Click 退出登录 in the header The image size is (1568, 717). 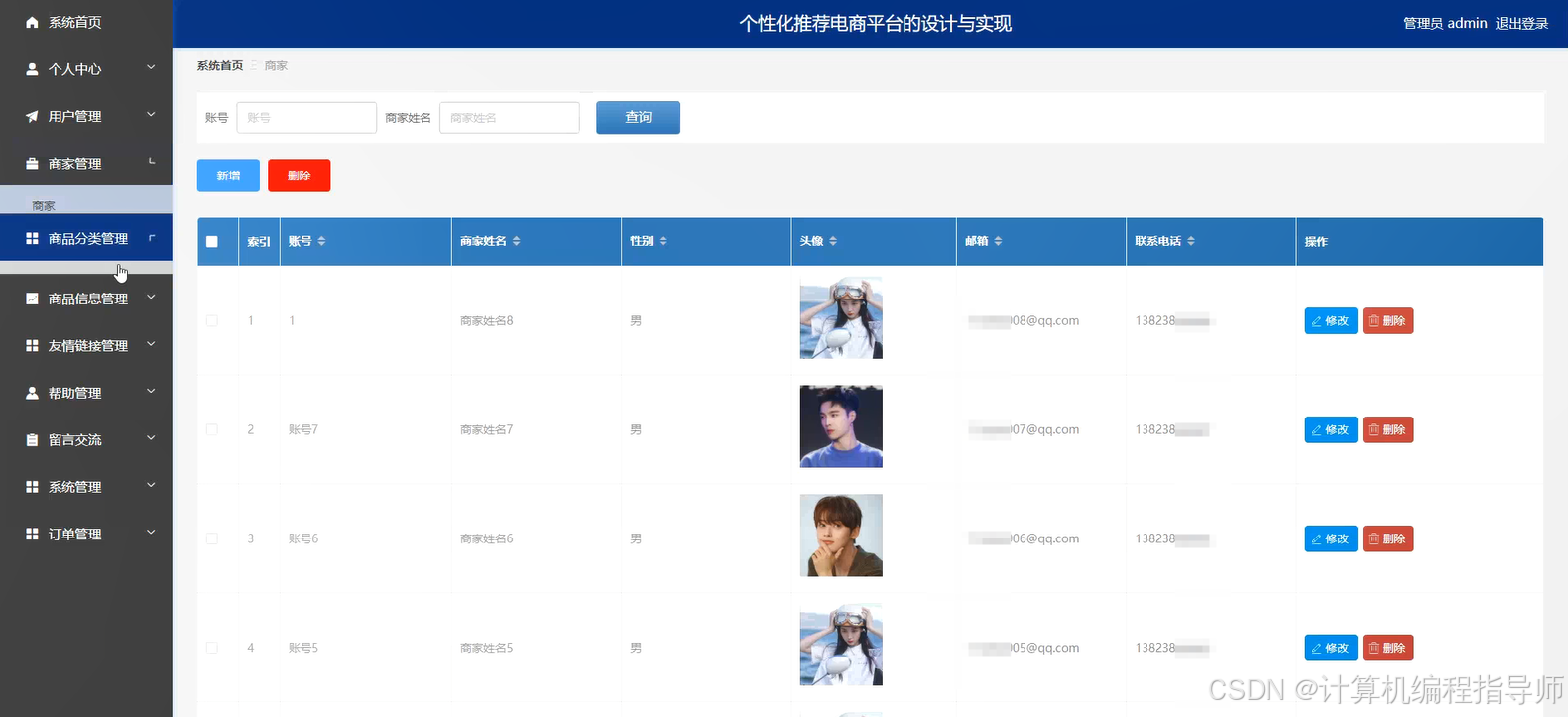[1521, 23]
